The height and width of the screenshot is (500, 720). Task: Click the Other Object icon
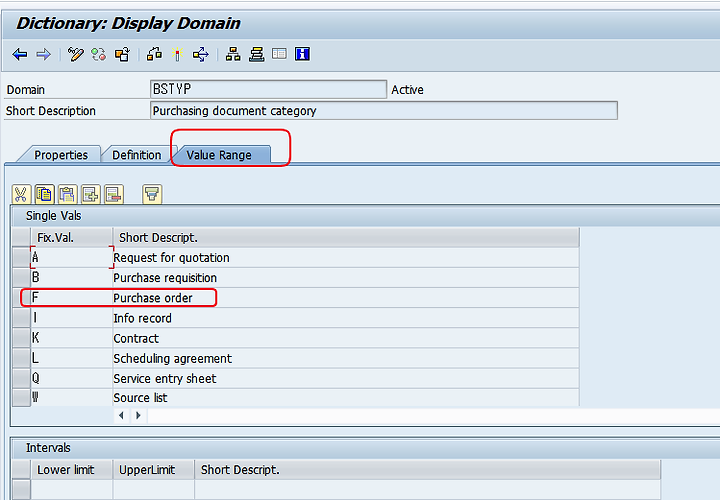(x=122, y=55)
